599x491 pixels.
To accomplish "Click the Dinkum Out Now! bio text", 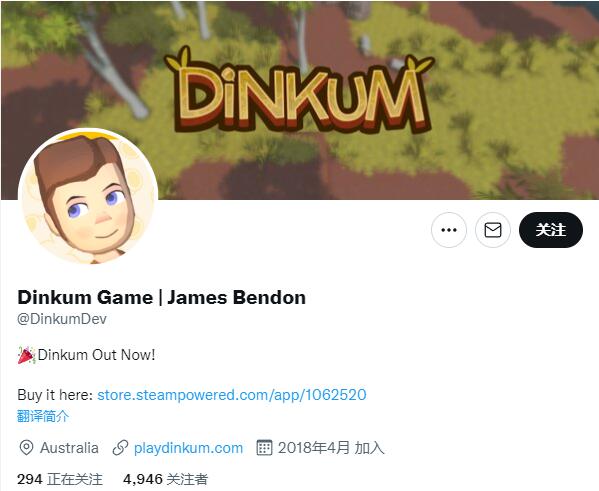I will [x=96, y=355].
